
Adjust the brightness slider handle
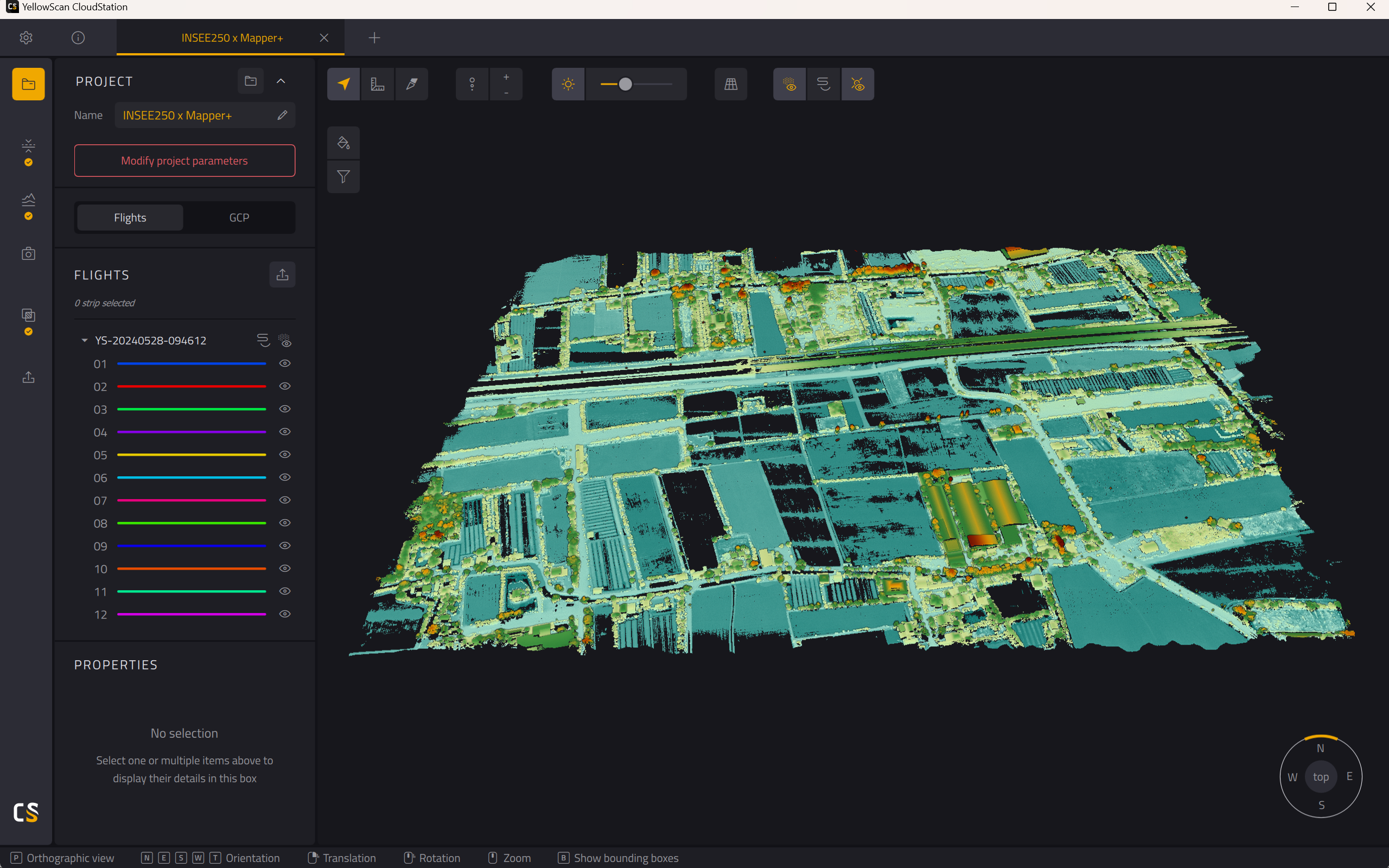click(x=625, y=85)
